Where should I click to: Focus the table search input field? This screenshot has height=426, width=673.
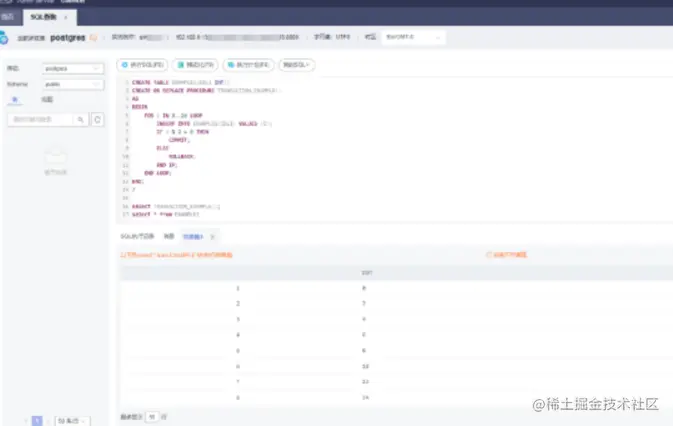pyautogui.click(x=40, y=120)
